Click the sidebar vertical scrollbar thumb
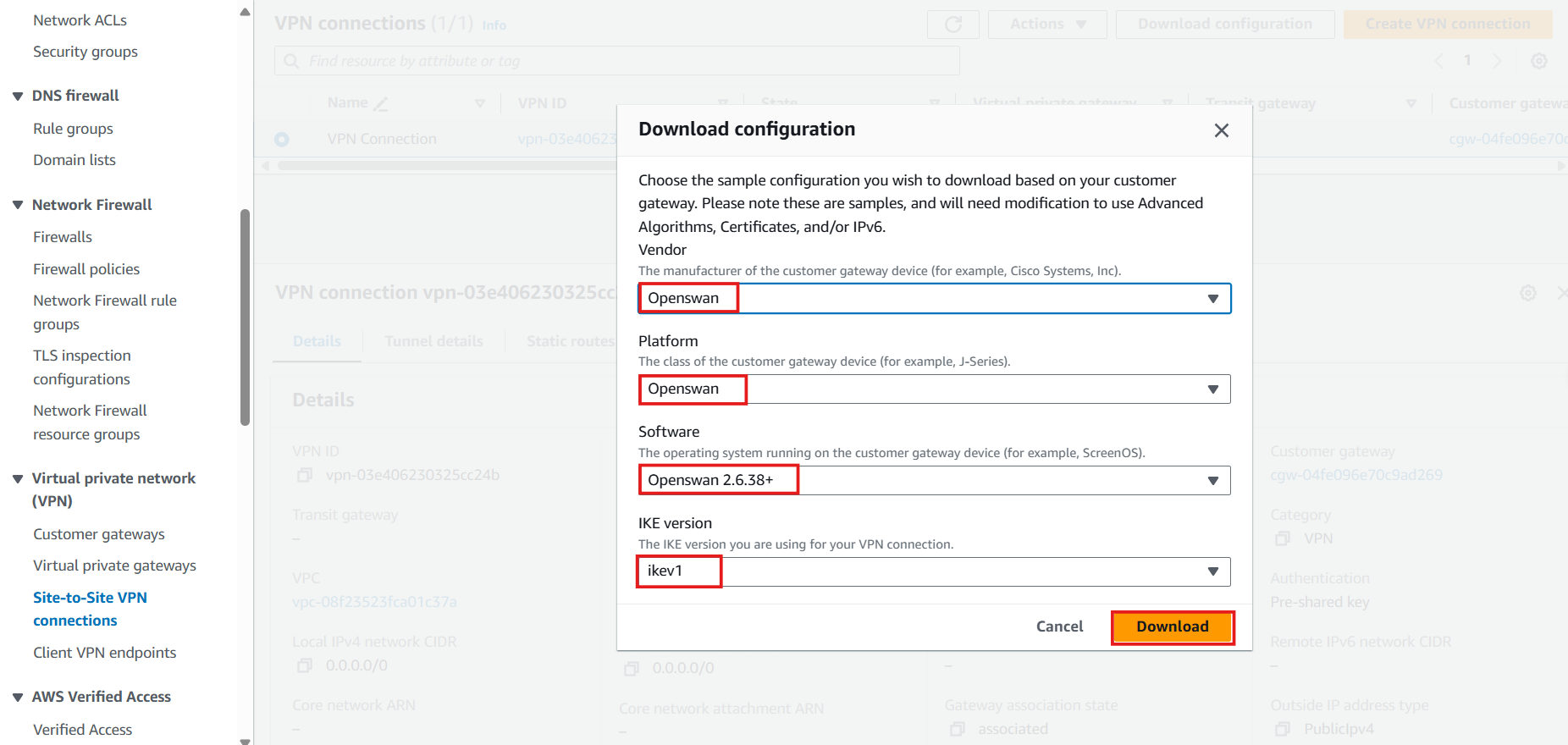Image resolution: width=1568 pixels, height=745 pixels. (246, 317)
